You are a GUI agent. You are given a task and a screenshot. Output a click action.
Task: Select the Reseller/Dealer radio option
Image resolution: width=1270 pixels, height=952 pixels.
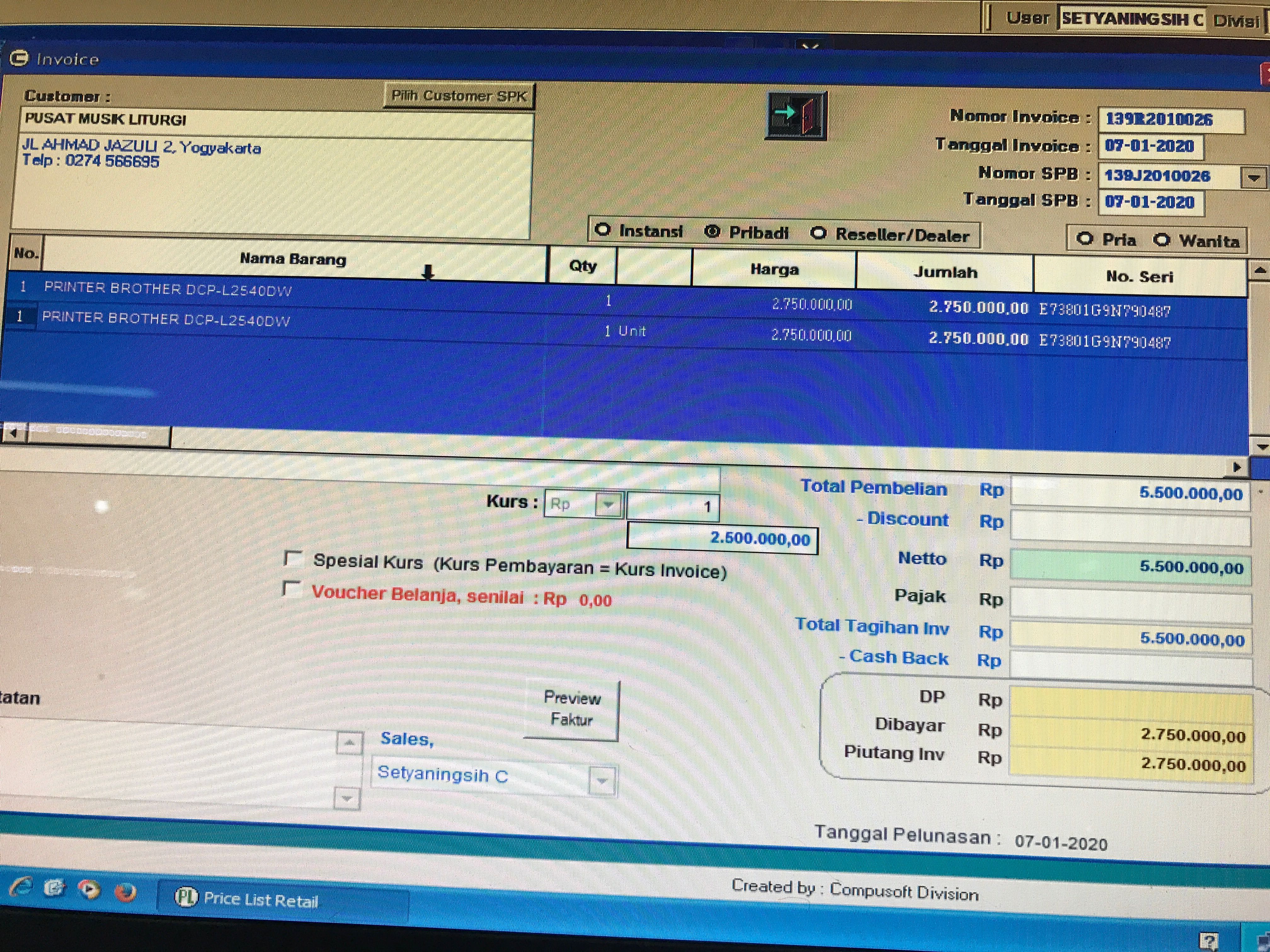[x=818, y=233]
